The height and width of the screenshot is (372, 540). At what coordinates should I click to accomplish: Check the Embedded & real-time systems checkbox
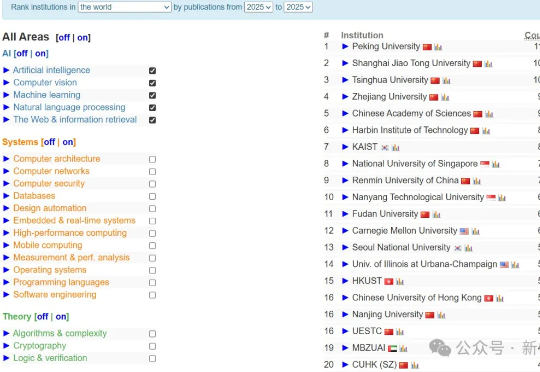point(153,221)
